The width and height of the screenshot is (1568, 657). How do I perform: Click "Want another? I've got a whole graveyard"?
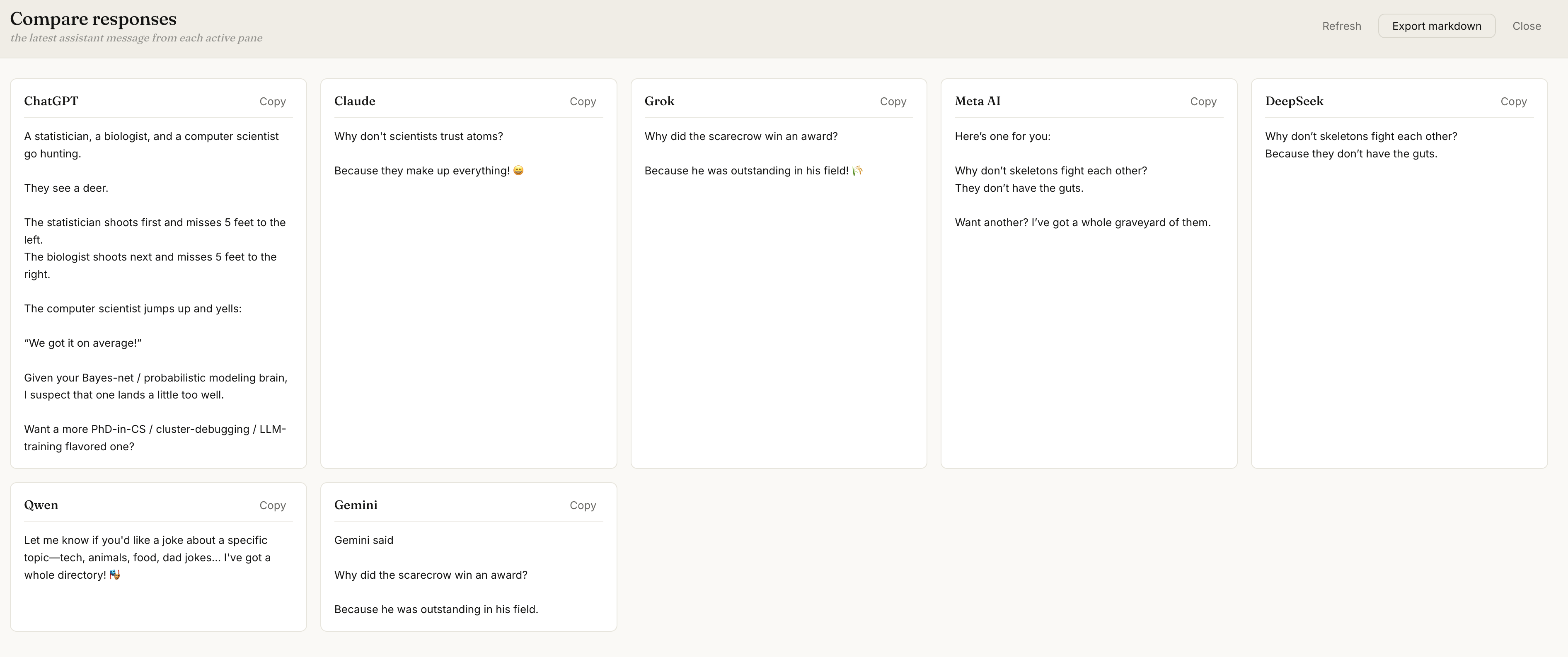[1083, 222]
